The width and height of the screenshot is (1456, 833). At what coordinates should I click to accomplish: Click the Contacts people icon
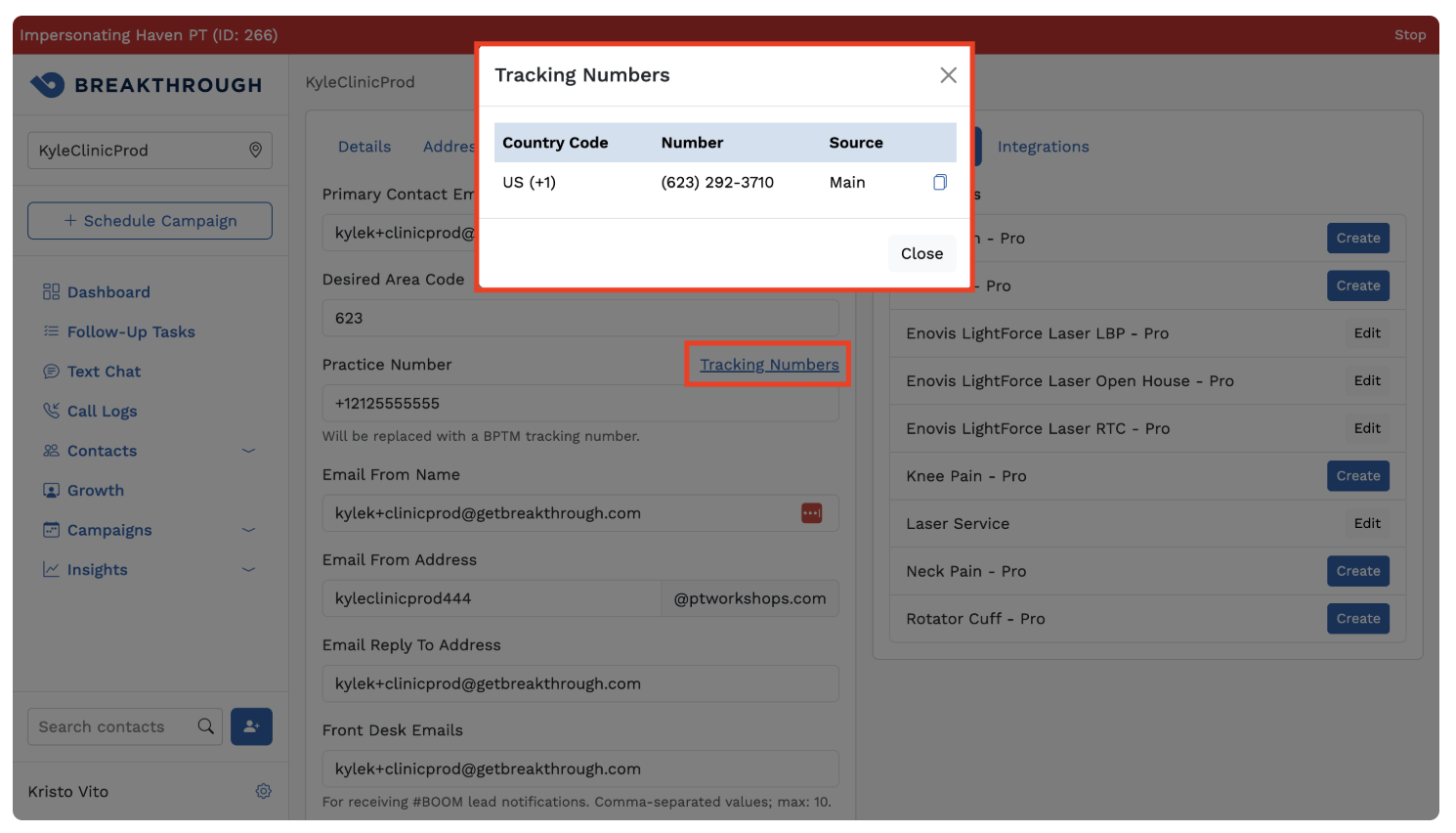51,451
